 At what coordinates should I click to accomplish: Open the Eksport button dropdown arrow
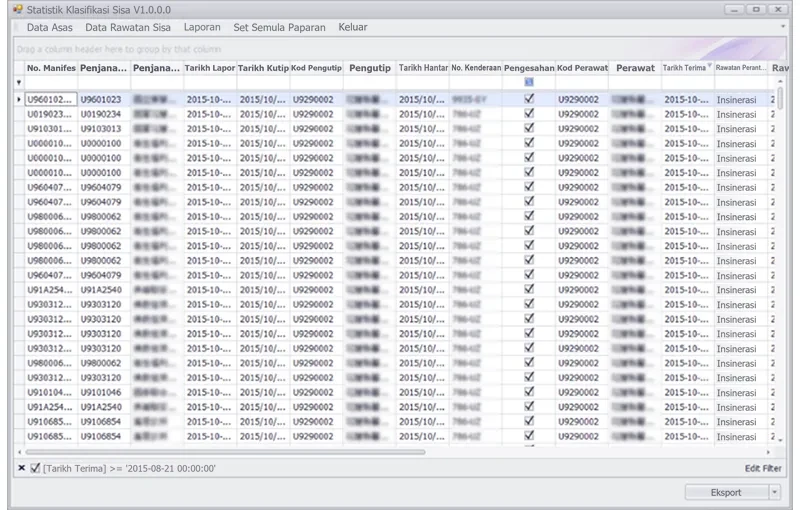[774, 492]
